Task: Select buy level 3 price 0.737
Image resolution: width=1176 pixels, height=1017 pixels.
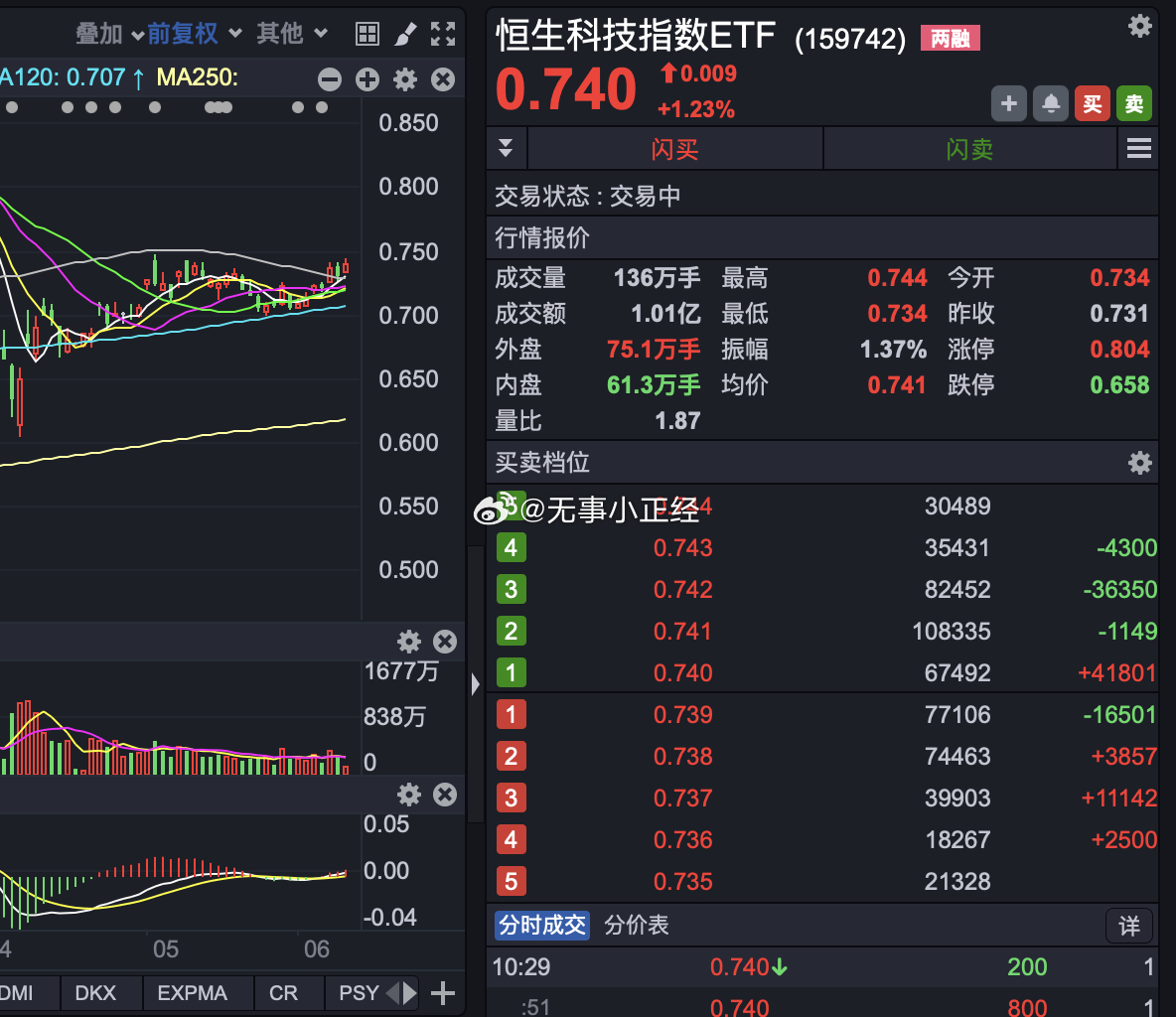Action: [x=682, y=798]
